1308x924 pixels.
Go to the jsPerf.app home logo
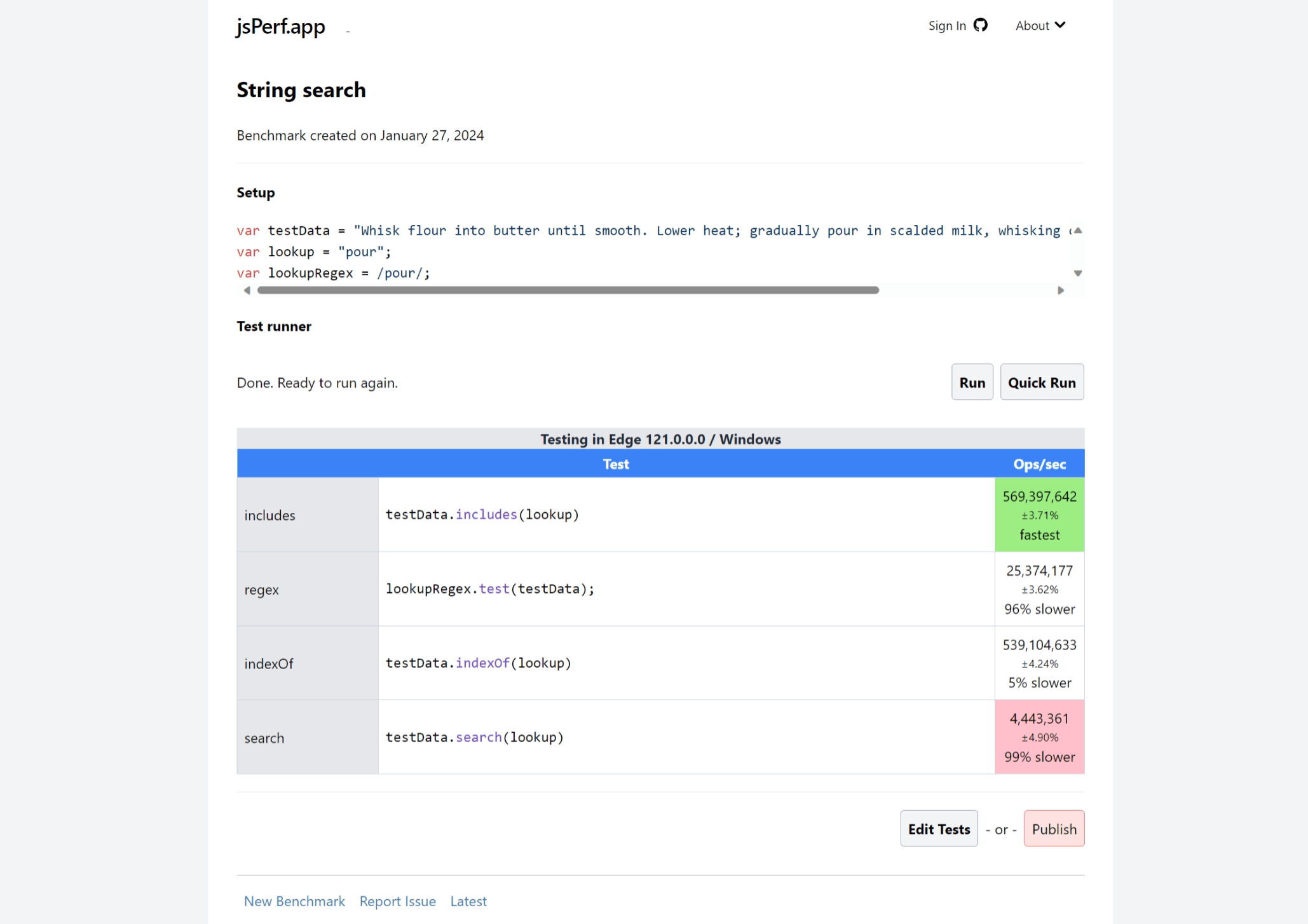coord(280,26)
